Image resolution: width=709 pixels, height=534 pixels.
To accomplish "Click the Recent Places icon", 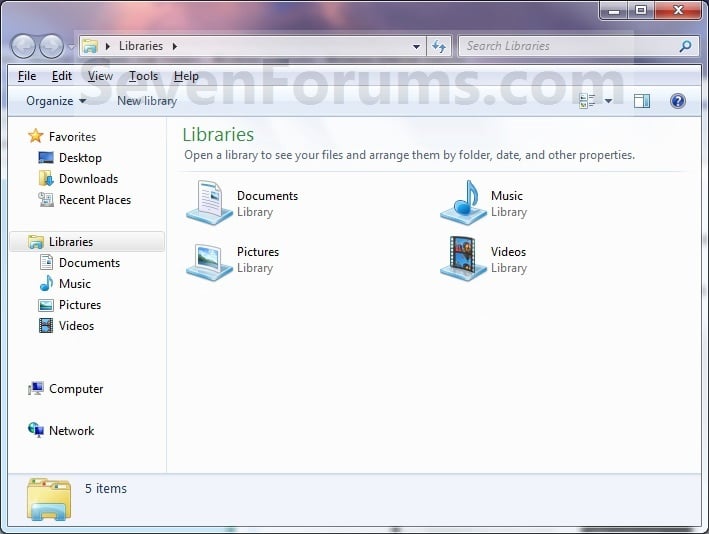I will (x=46, y=199).
